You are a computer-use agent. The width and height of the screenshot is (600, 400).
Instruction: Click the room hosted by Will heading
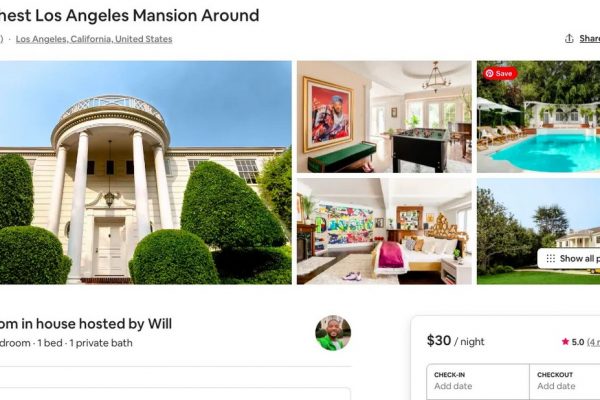click(x=85, y=324)
